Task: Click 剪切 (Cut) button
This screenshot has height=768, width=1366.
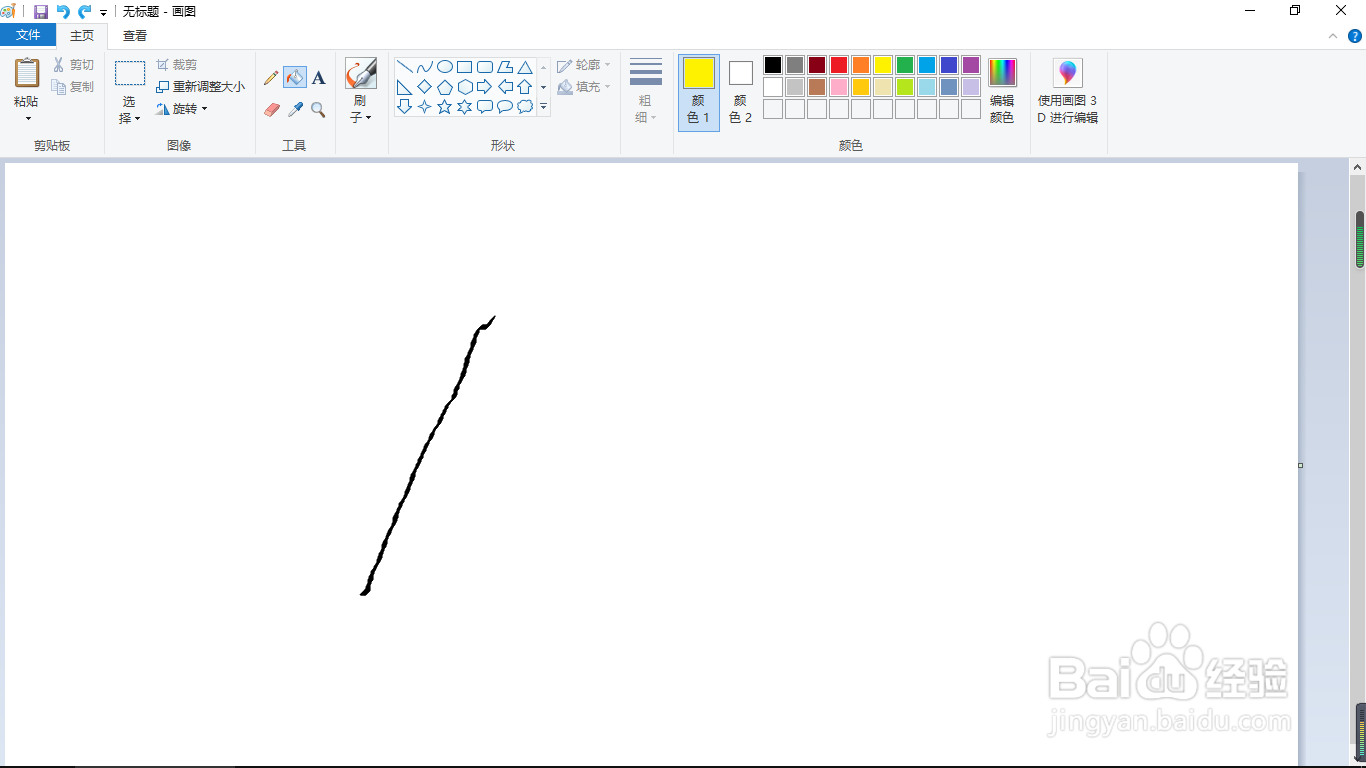Action: tap(73, 65)
